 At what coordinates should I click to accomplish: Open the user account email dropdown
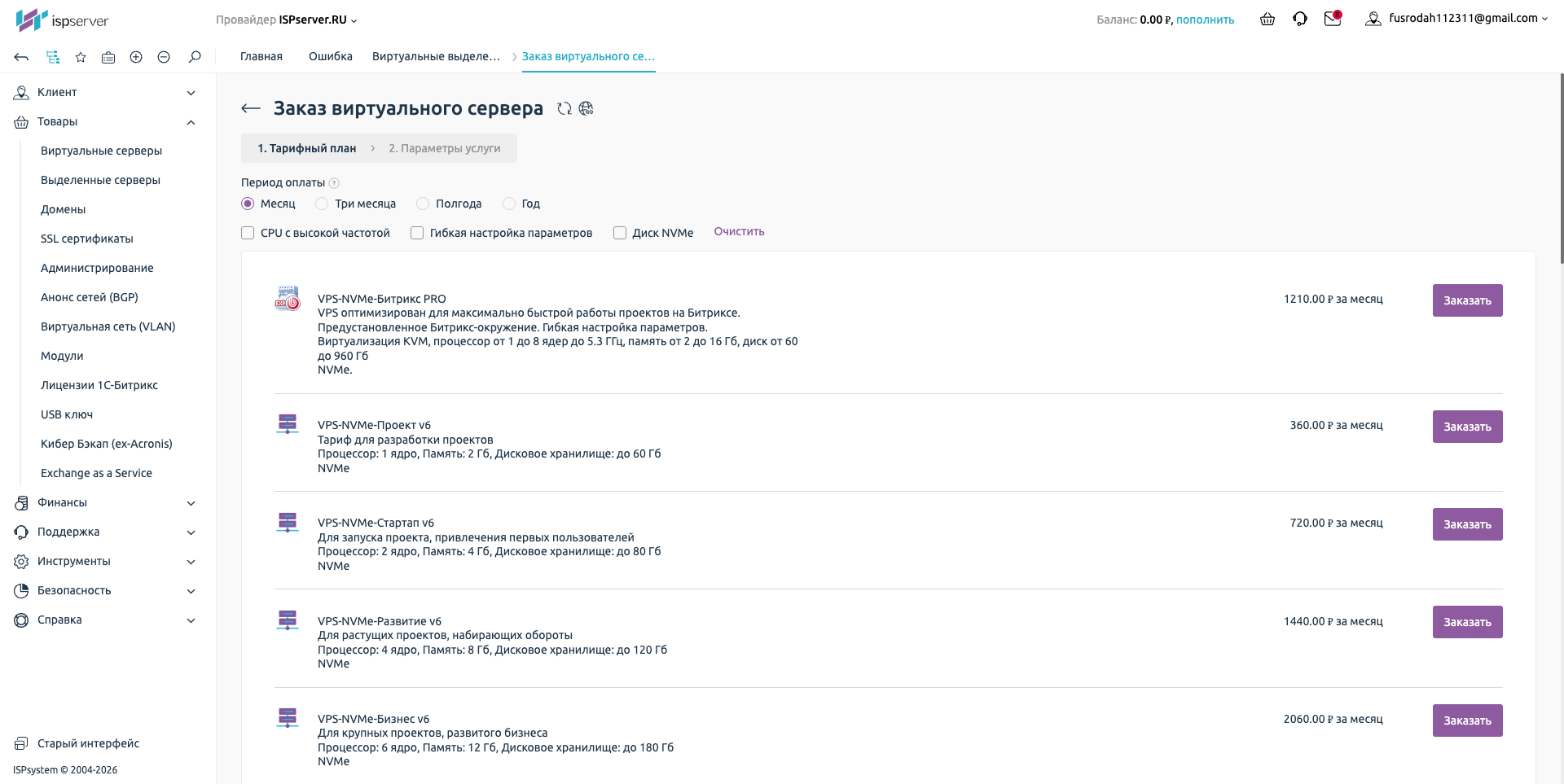pyautogui.click(x=1456, y=18)
